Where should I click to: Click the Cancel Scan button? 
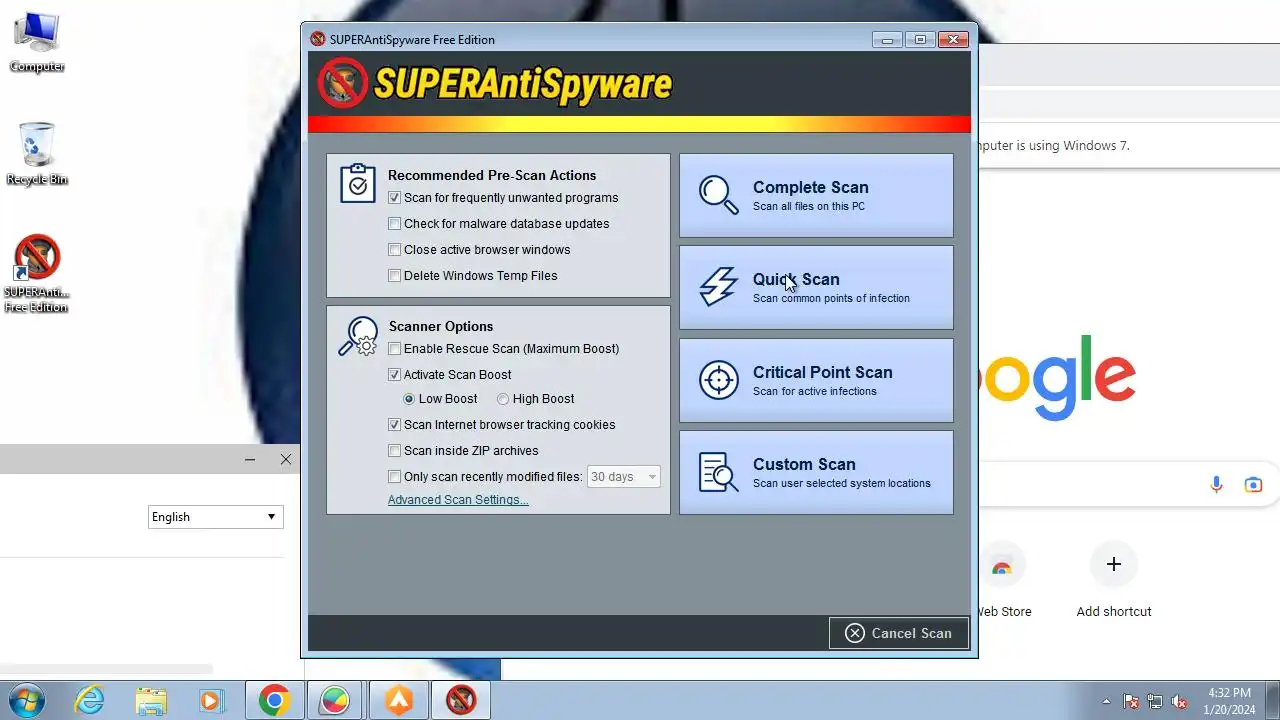tap(898, 633)
